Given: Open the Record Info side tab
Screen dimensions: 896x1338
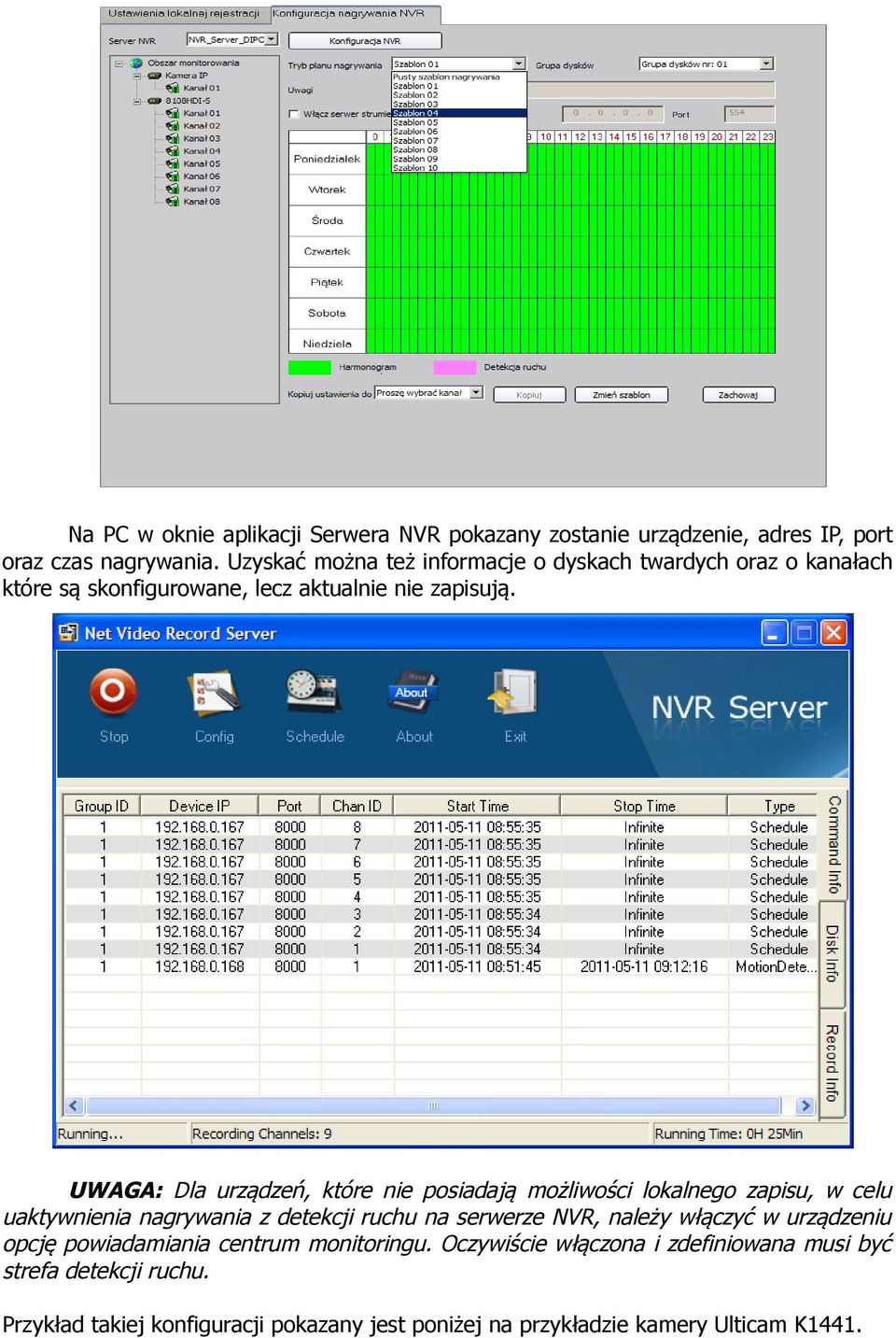Looking at the screenshot, I should pyautogui.click(x=833, y=1063).
